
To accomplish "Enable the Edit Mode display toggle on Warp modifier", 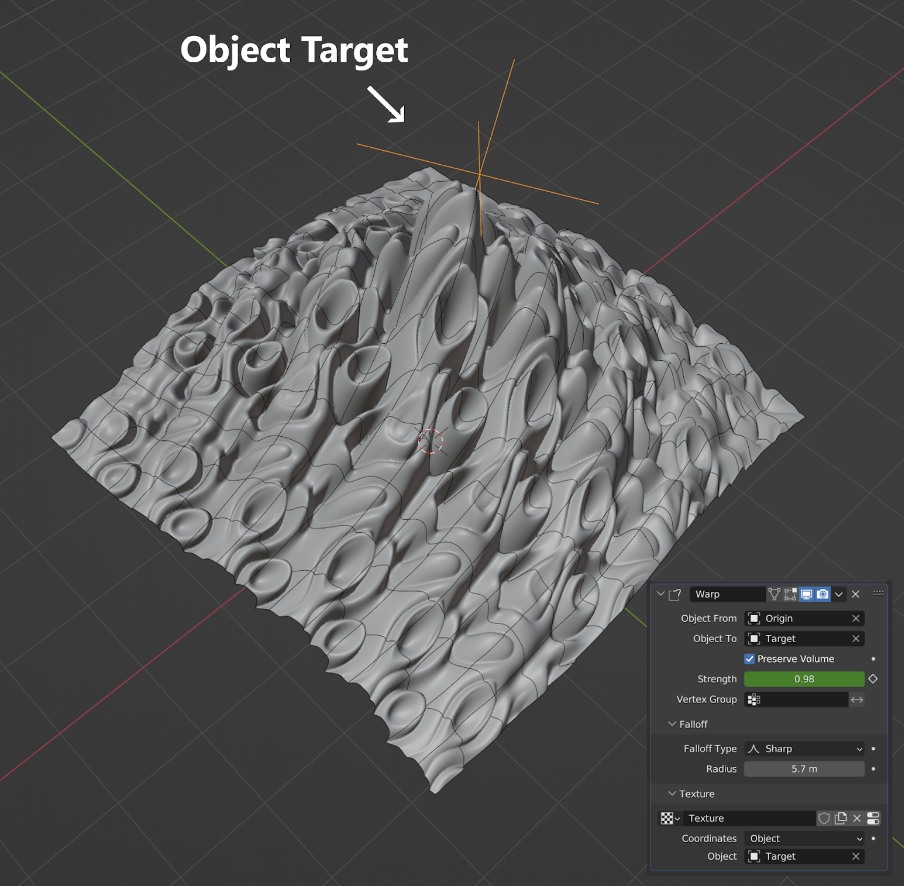I will (x=789, y=594).
